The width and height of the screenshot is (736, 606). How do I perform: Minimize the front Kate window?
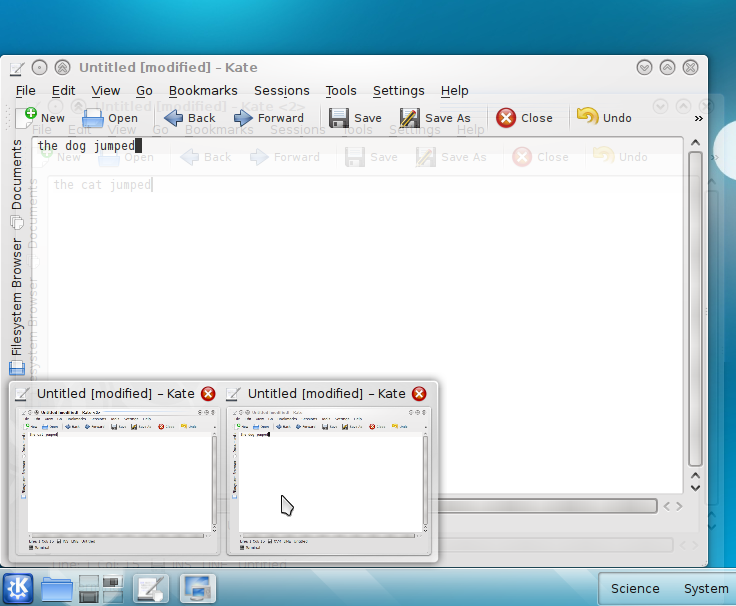coord(644,68)
